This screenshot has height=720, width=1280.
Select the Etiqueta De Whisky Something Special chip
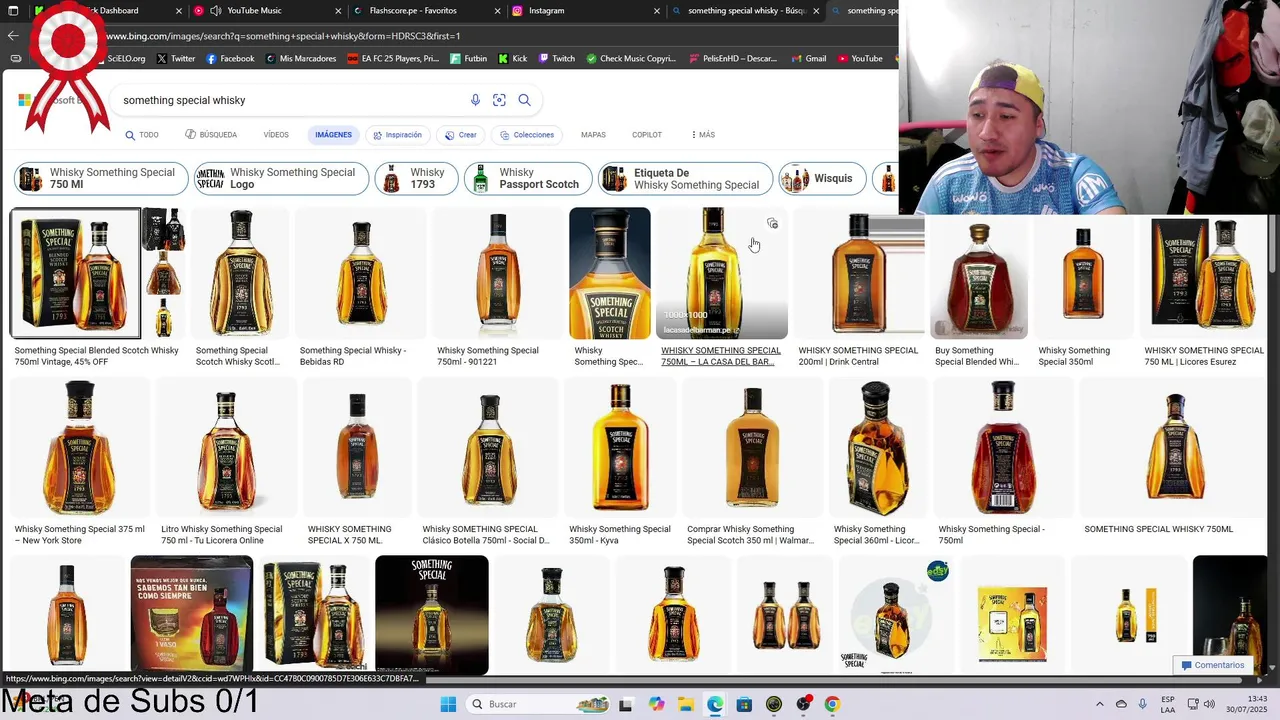point(685,178)
